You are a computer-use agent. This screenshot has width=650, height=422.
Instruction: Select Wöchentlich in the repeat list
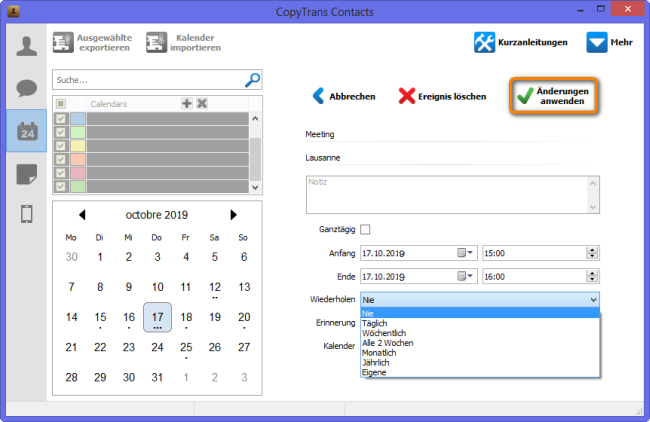coord(480,333)
